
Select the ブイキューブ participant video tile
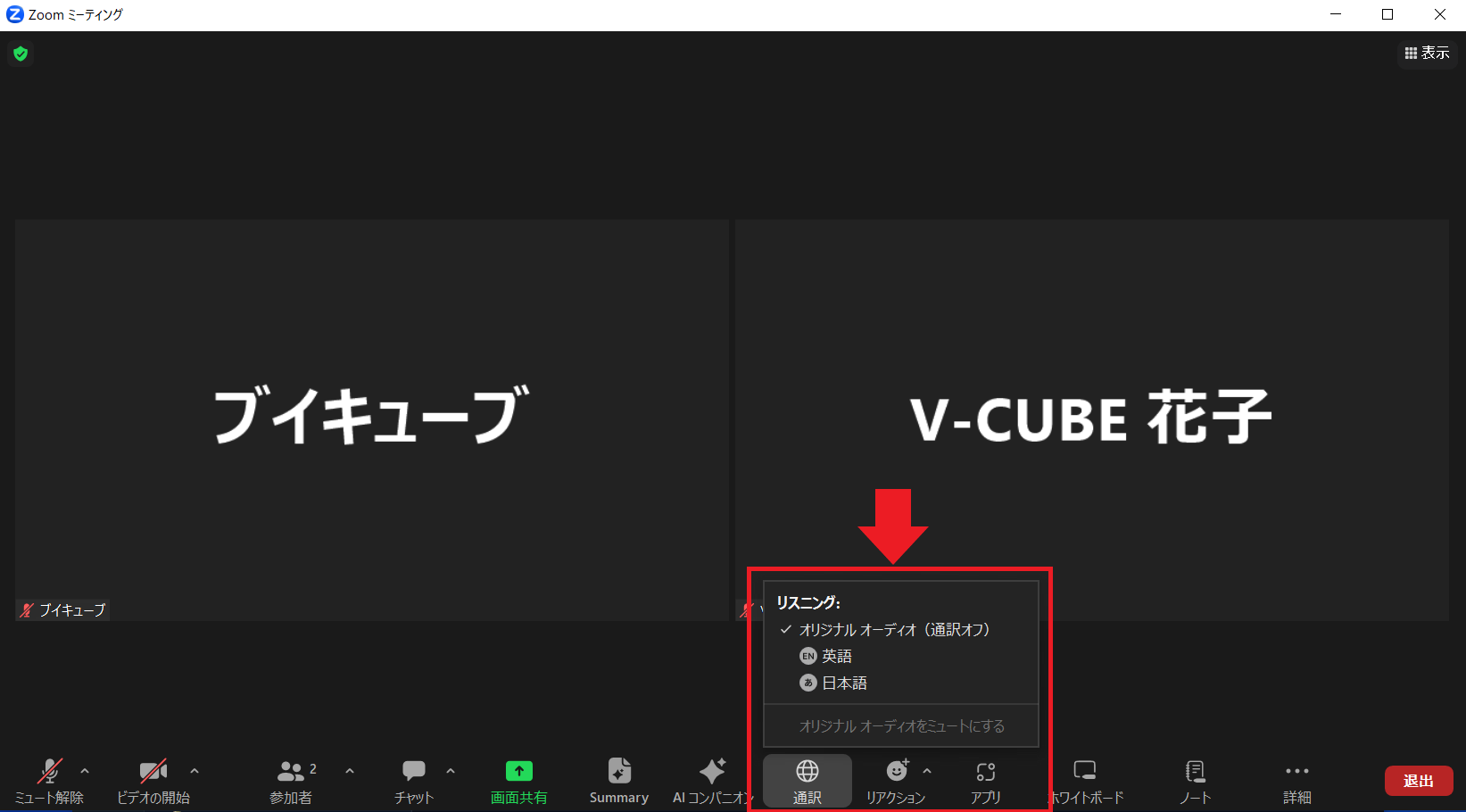[x=372, y=420]
